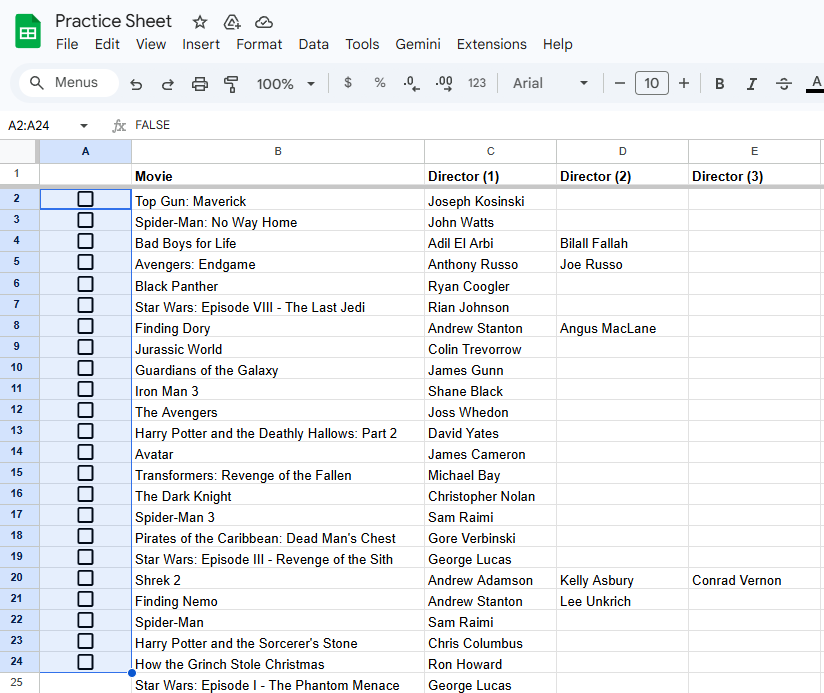Open the name box dropdown arrow
This screenshot has height=693, width=824.
click(x=84, y=126)
